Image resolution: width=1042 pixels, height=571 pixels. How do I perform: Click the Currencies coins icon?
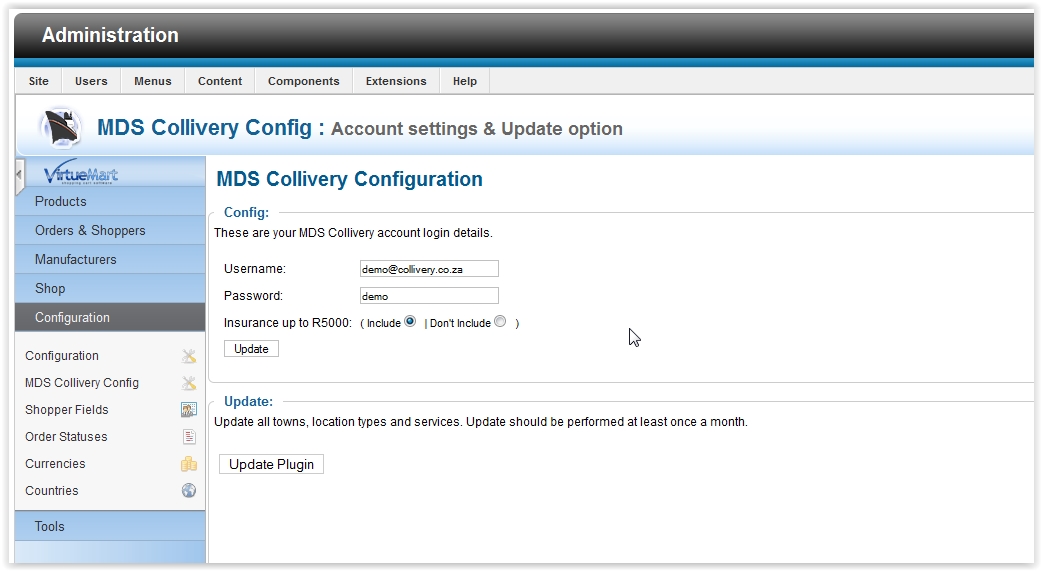(x=189, y=464)
